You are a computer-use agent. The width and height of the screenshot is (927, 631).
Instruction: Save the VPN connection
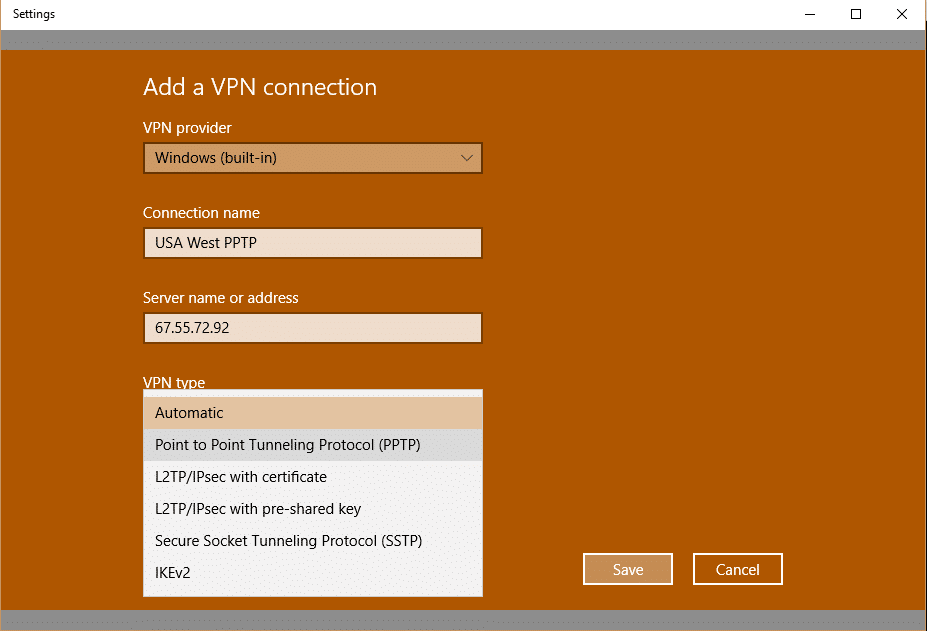click(628, 569)
